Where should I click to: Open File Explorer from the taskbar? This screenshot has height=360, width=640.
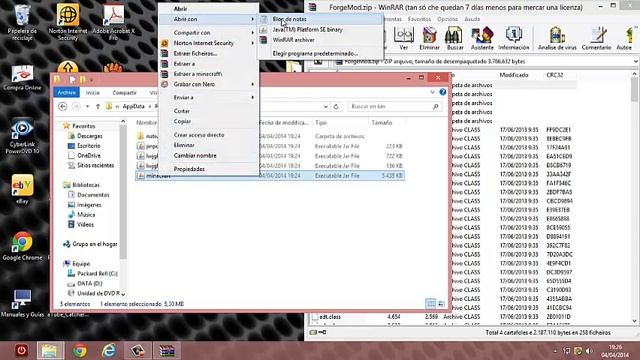(x=50, y=350)
